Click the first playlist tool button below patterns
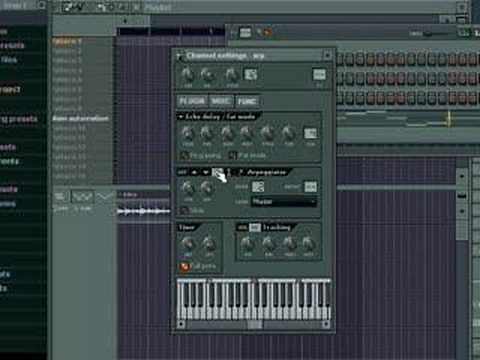Screen dimensions: 480x360 (x=60, y=197)
